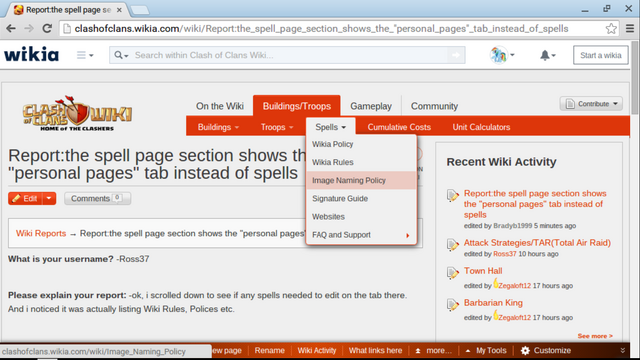Bookmark page with star icon
Image resolution: width=640 pixels, height=360 pixels.
611,29
